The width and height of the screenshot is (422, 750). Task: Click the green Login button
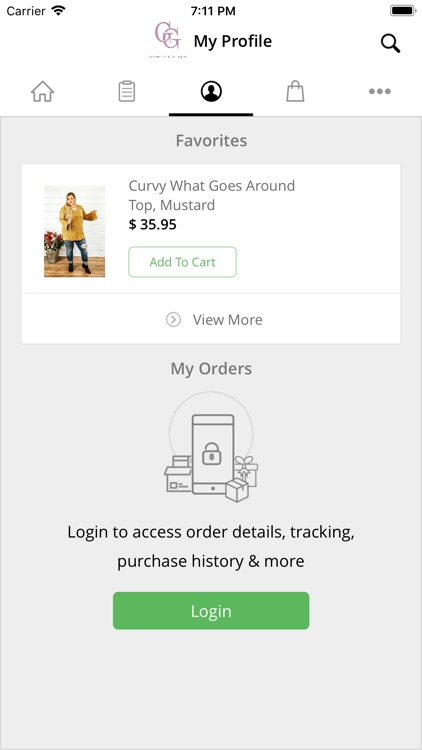pos(211,611)
